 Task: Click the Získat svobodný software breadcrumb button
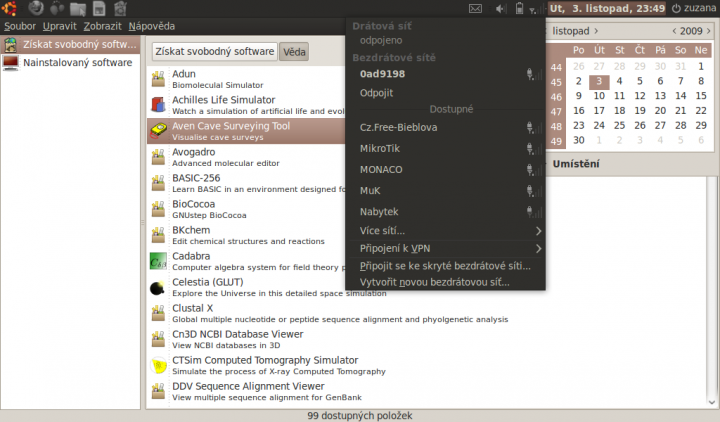pyautogui.click(x=214, y=51)
